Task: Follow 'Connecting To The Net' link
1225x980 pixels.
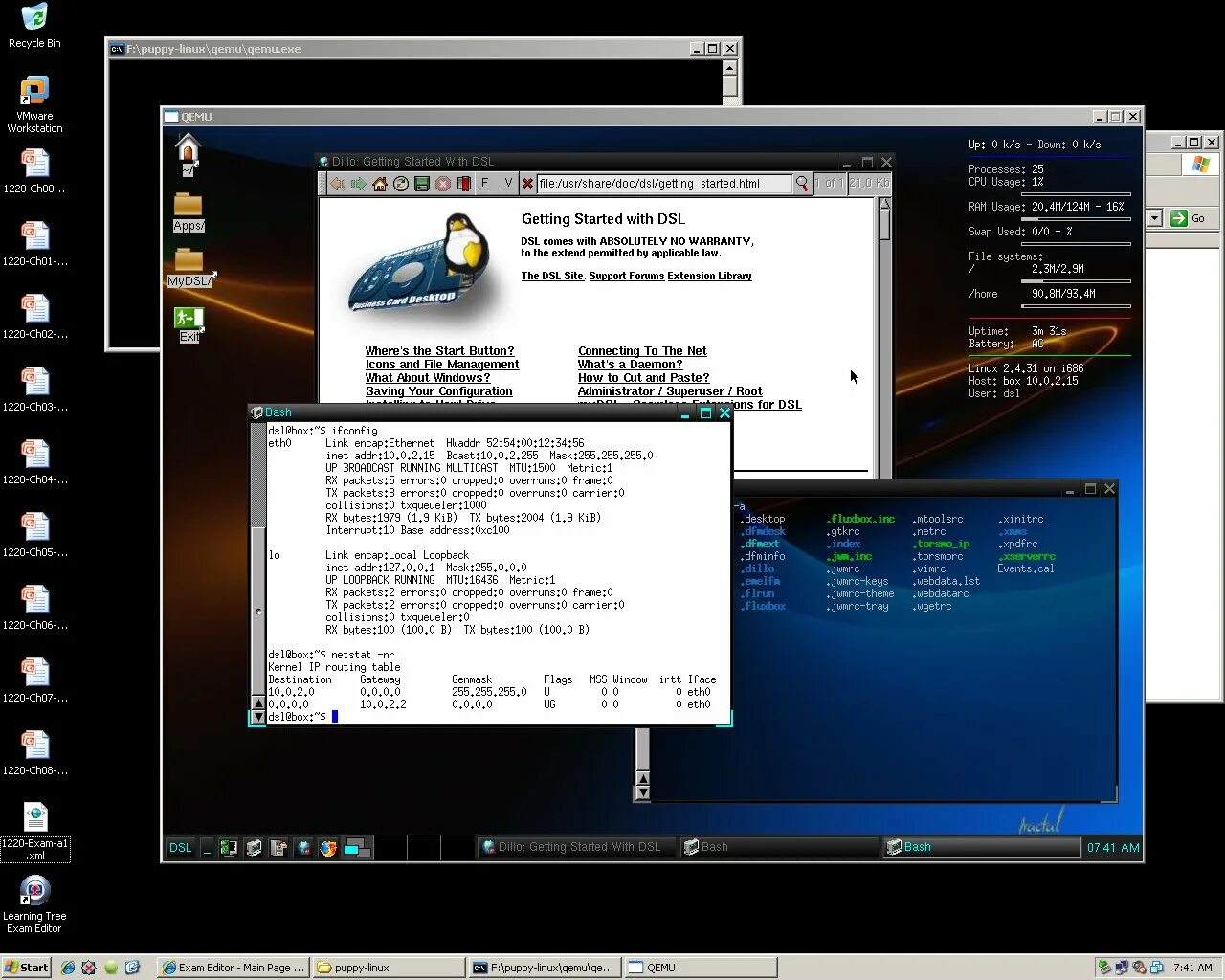Action: [642, 351]
